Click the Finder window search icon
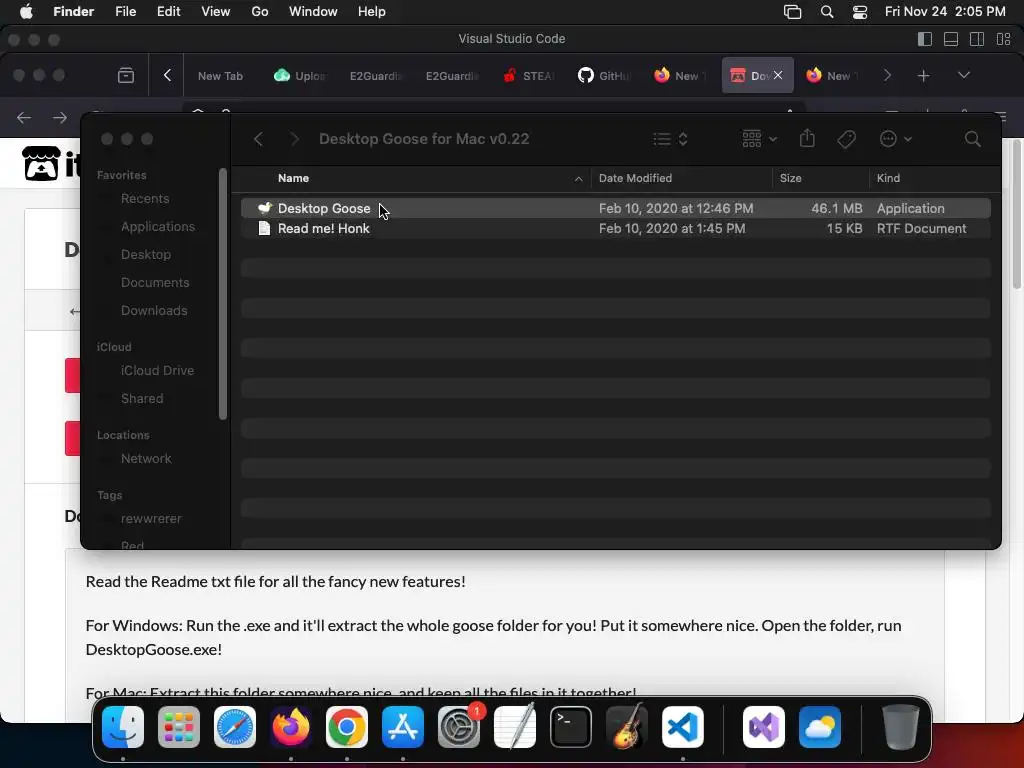The width and height of the screenshot is (1024, 768). (972, 139)
